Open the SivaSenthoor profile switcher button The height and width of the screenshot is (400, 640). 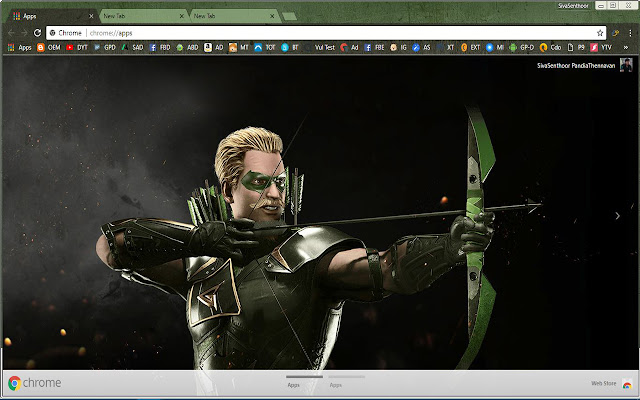pyautogui.click(x=573, y=6)
